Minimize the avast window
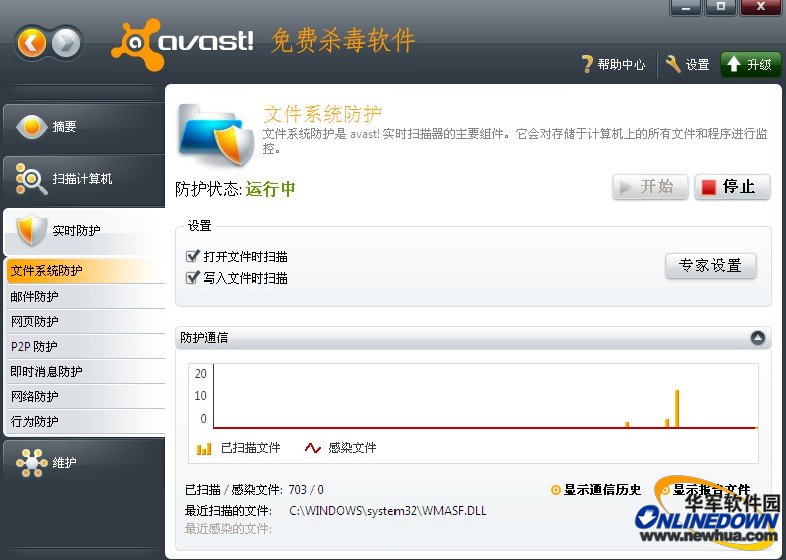 pyautogui.click(x=685, y=7)
